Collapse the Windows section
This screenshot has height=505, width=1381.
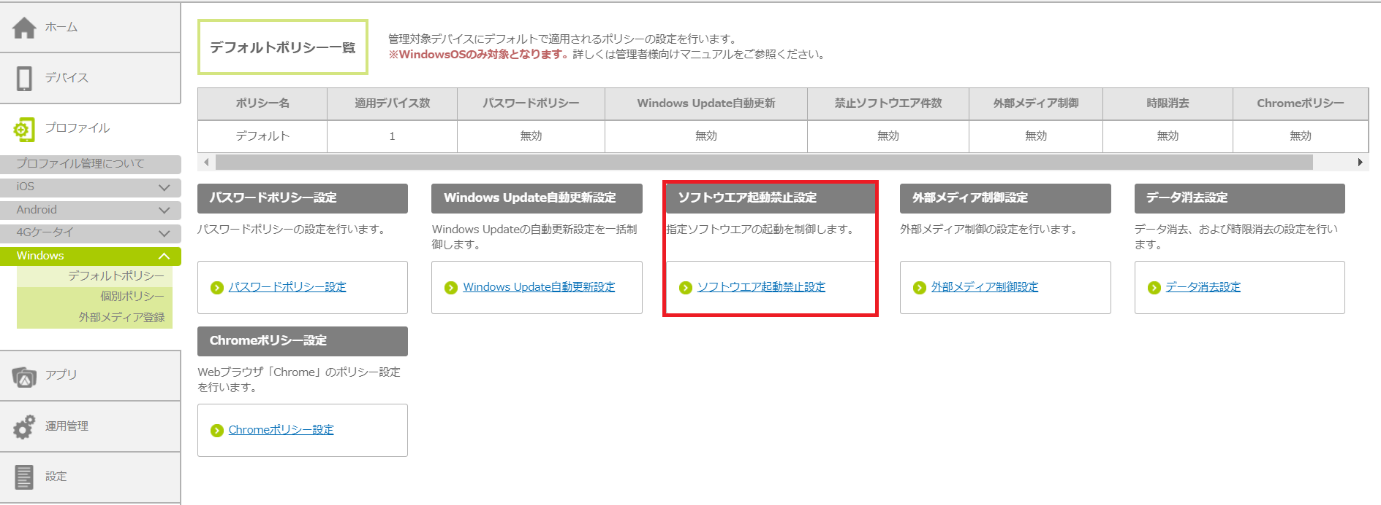click(x=164, y=257)
